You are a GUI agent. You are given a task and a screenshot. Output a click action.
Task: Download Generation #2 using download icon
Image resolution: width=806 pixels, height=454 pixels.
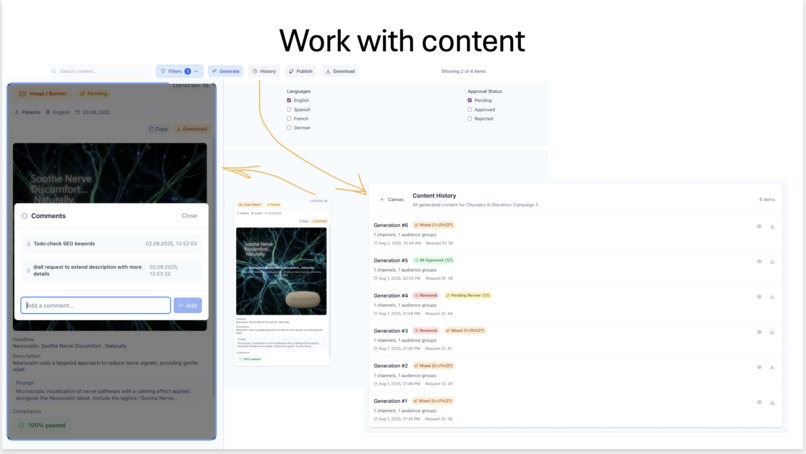[x=772, y=367]
